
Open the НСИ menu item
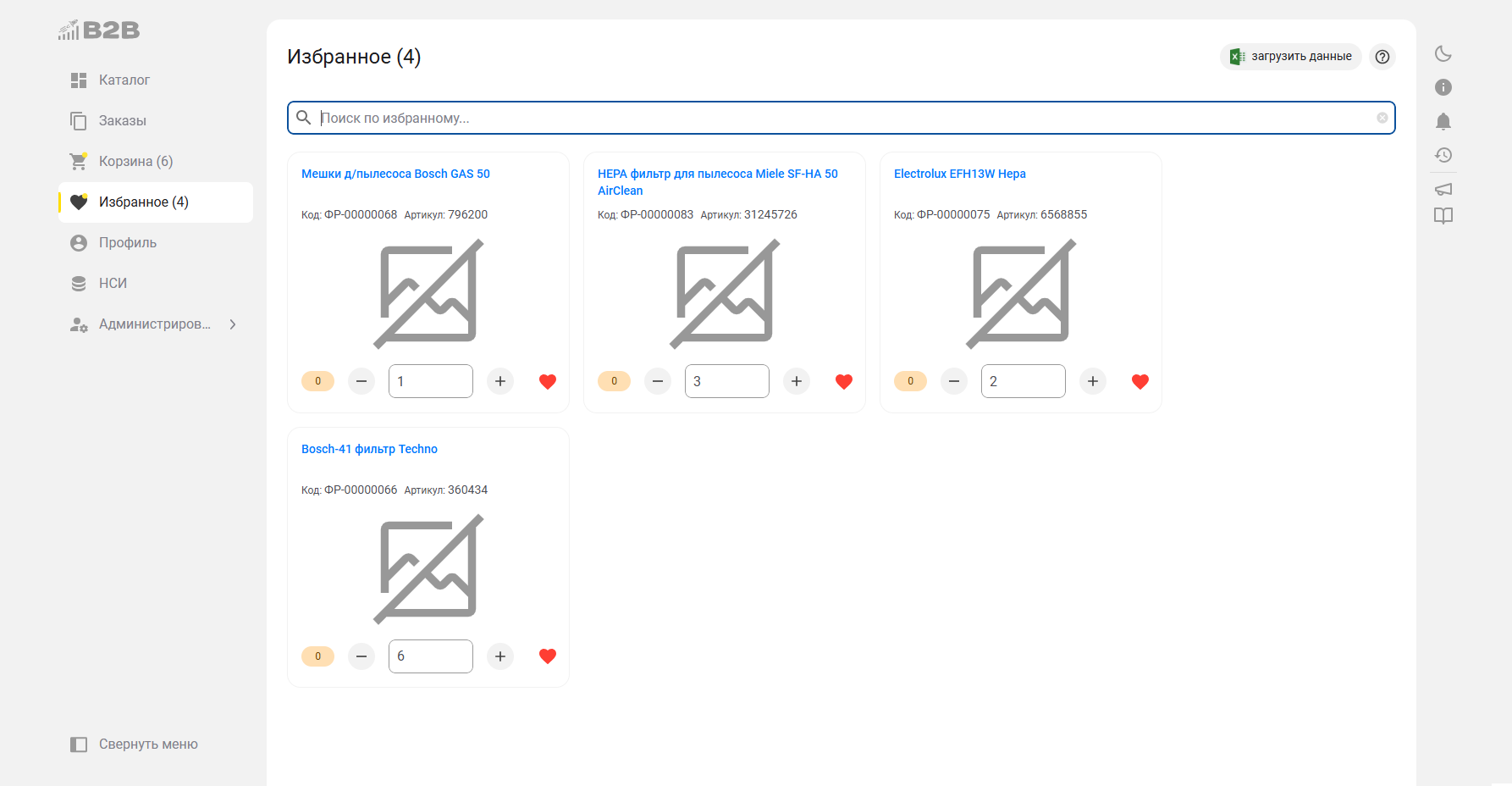click(x=156, y=284)
